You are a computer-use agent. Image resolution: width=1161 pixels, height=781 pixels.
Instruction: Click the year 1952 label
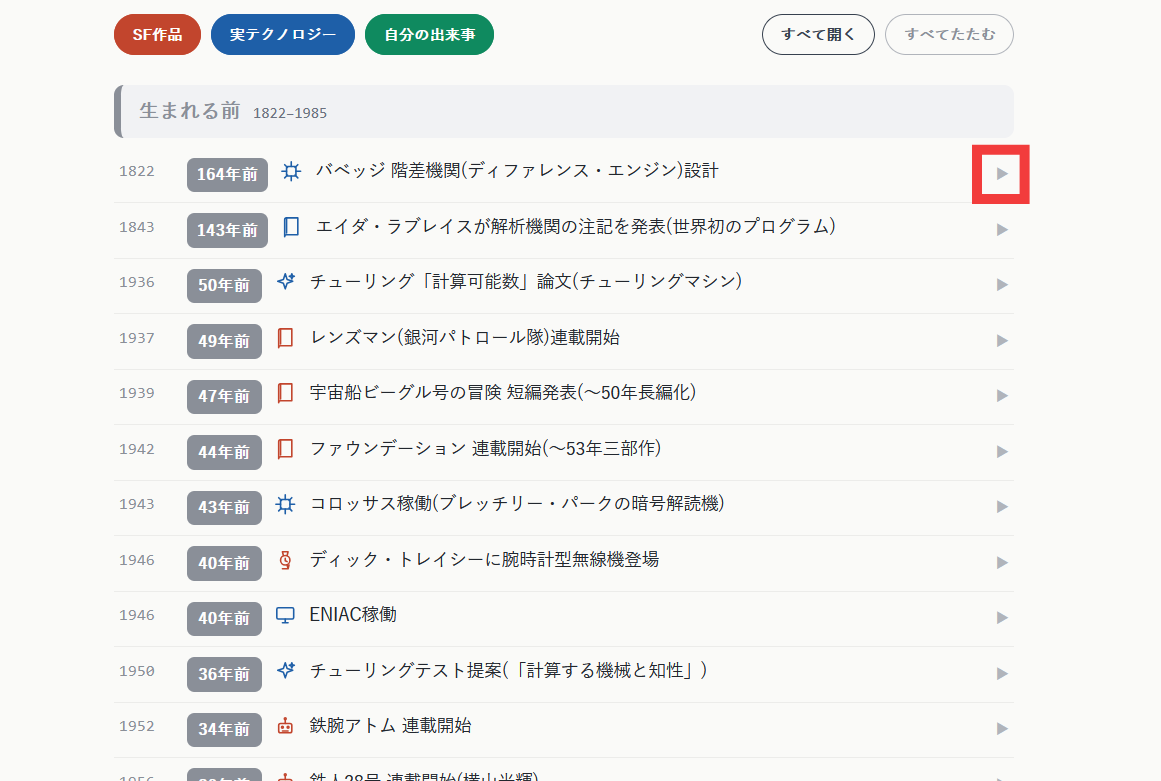(137, 727)
